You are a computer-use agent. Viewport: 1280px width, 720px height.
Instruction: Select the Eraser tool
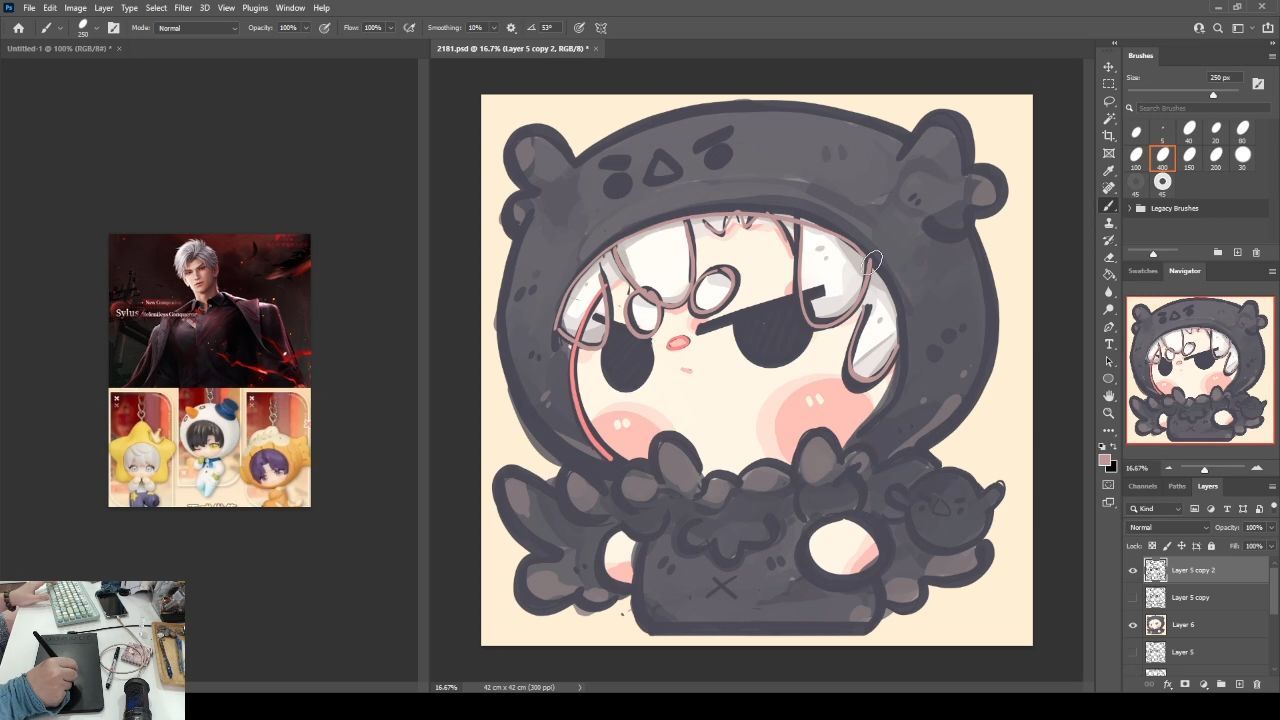point(1109,257)
